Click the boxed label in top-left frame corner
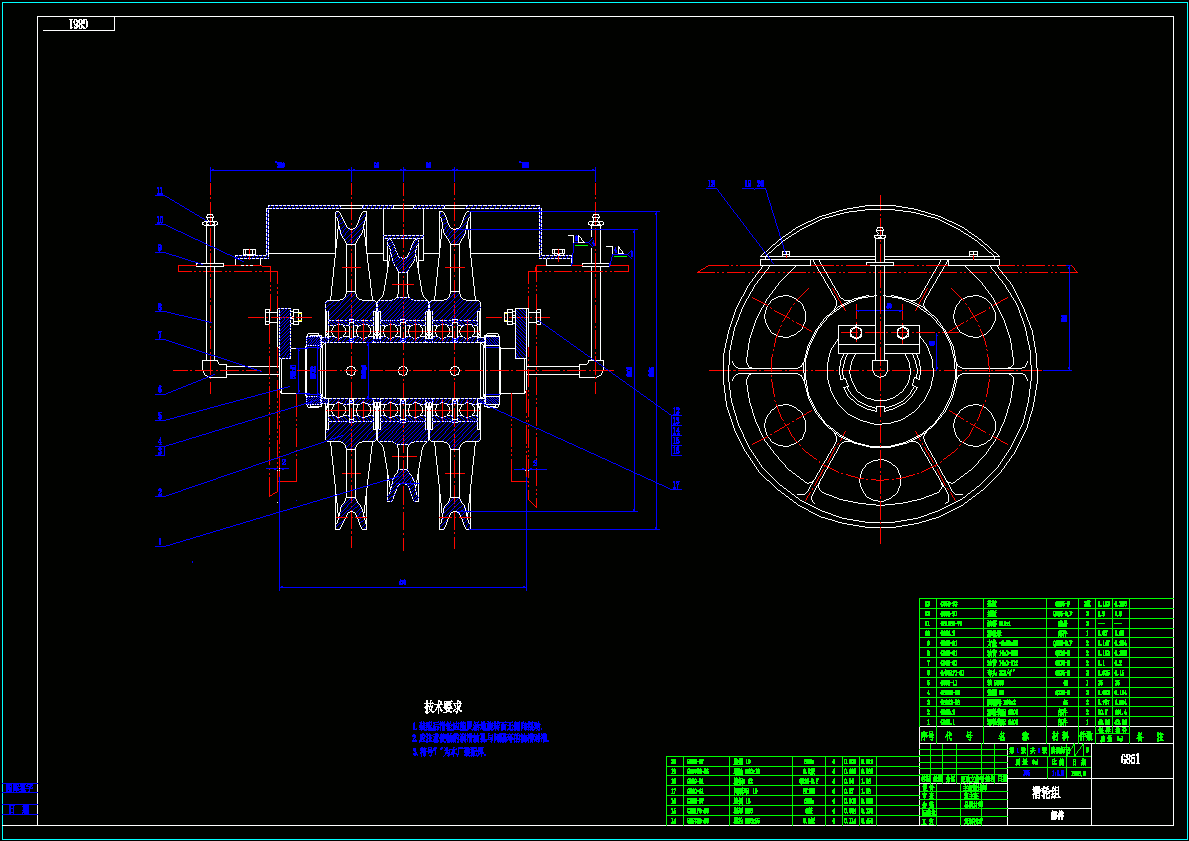 pyautogui.click(x=79, y=24)
